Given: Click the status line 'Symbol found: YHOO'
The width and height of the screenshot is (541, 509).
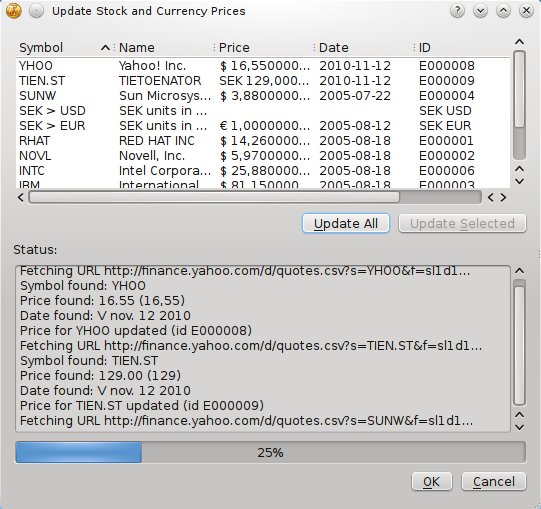Looking at the screenshot, I should (83, 286).
